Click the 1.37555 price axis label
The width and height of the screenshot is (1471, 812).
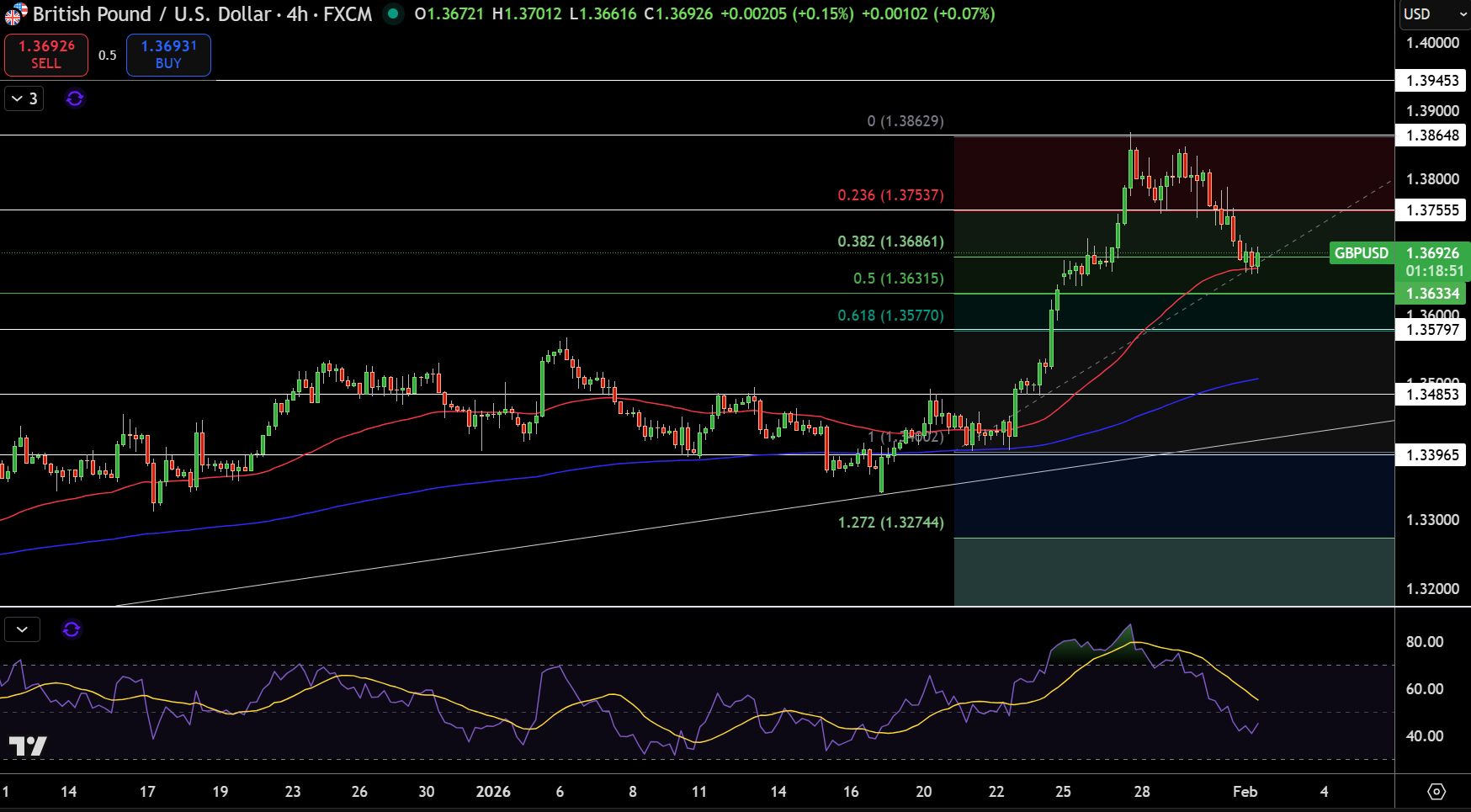tap(1432, 210)
